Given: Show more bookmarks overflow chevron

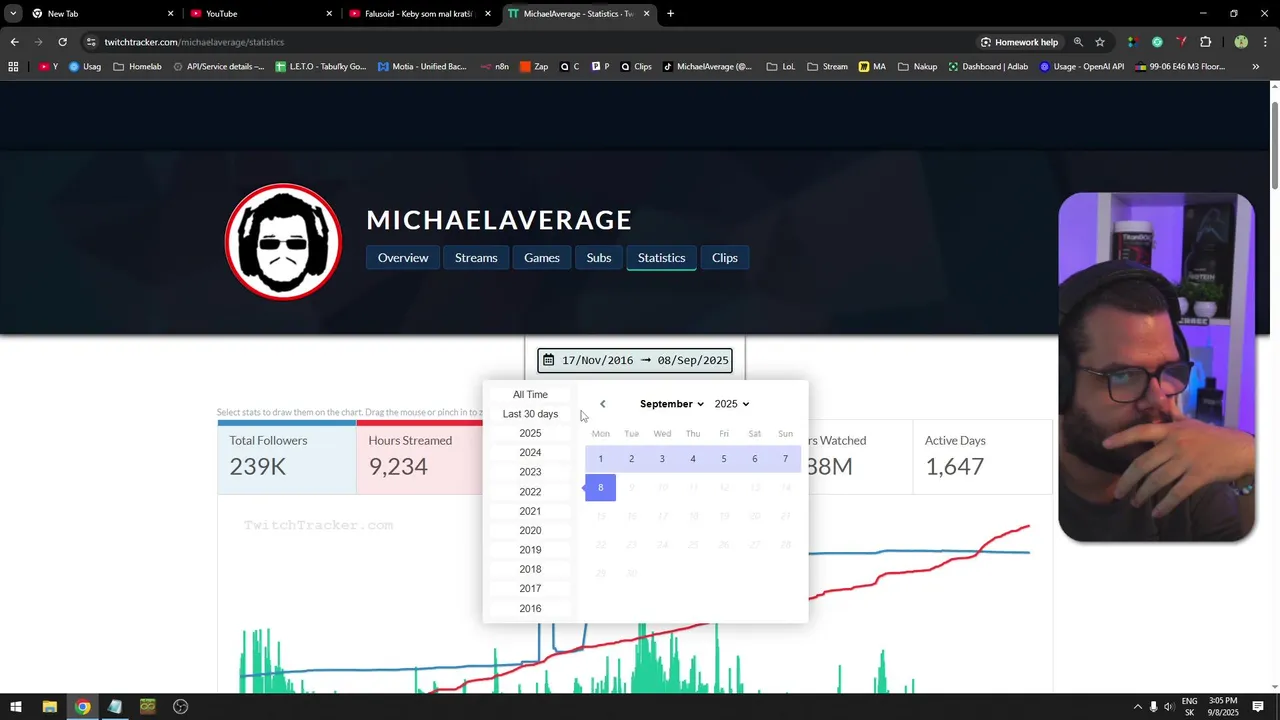Looking at the screenshot, I should 1256,67.
